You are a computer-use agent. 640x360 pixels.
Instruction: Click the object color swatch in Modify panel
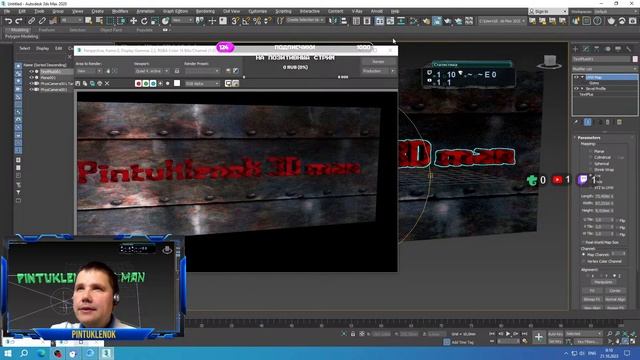click(635, 59)
